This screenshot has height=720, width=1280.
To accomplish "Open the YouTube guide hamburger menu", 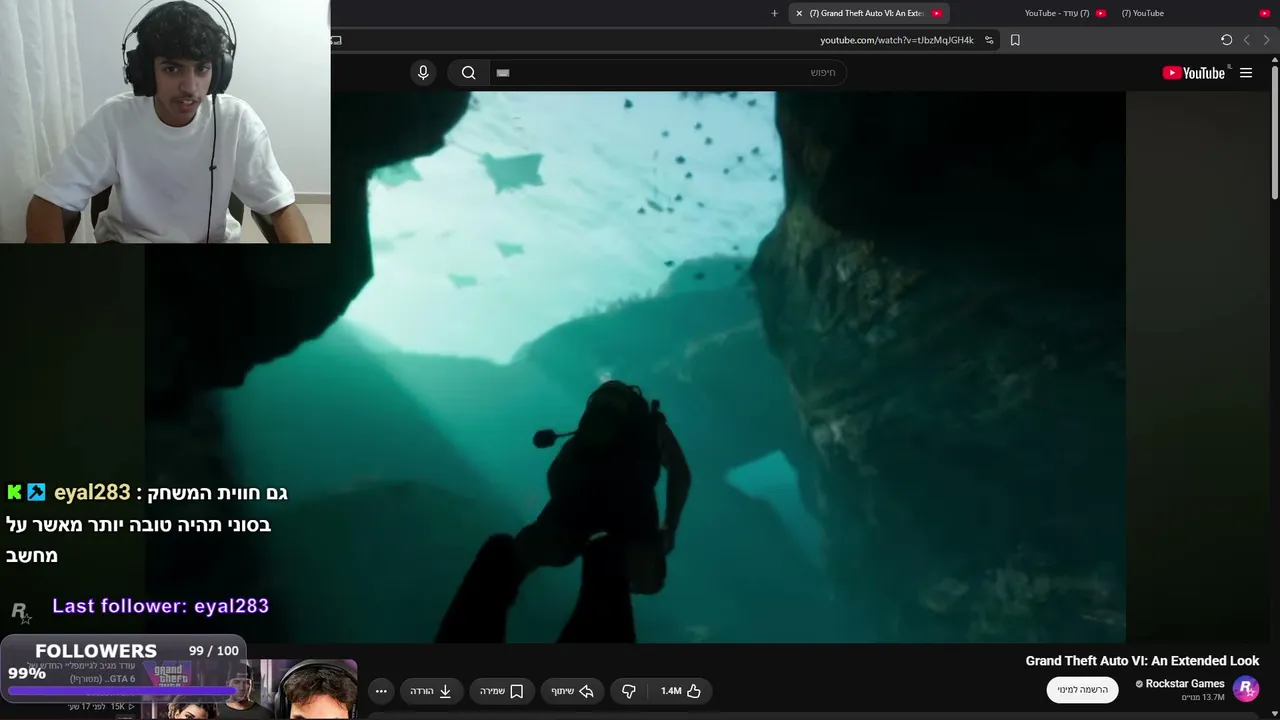I will click(1246, 73).
